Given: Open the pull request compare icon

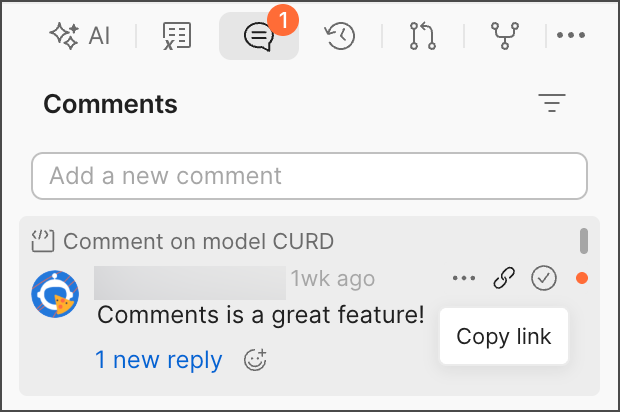Looking at the screenshot, I should 422,37.
